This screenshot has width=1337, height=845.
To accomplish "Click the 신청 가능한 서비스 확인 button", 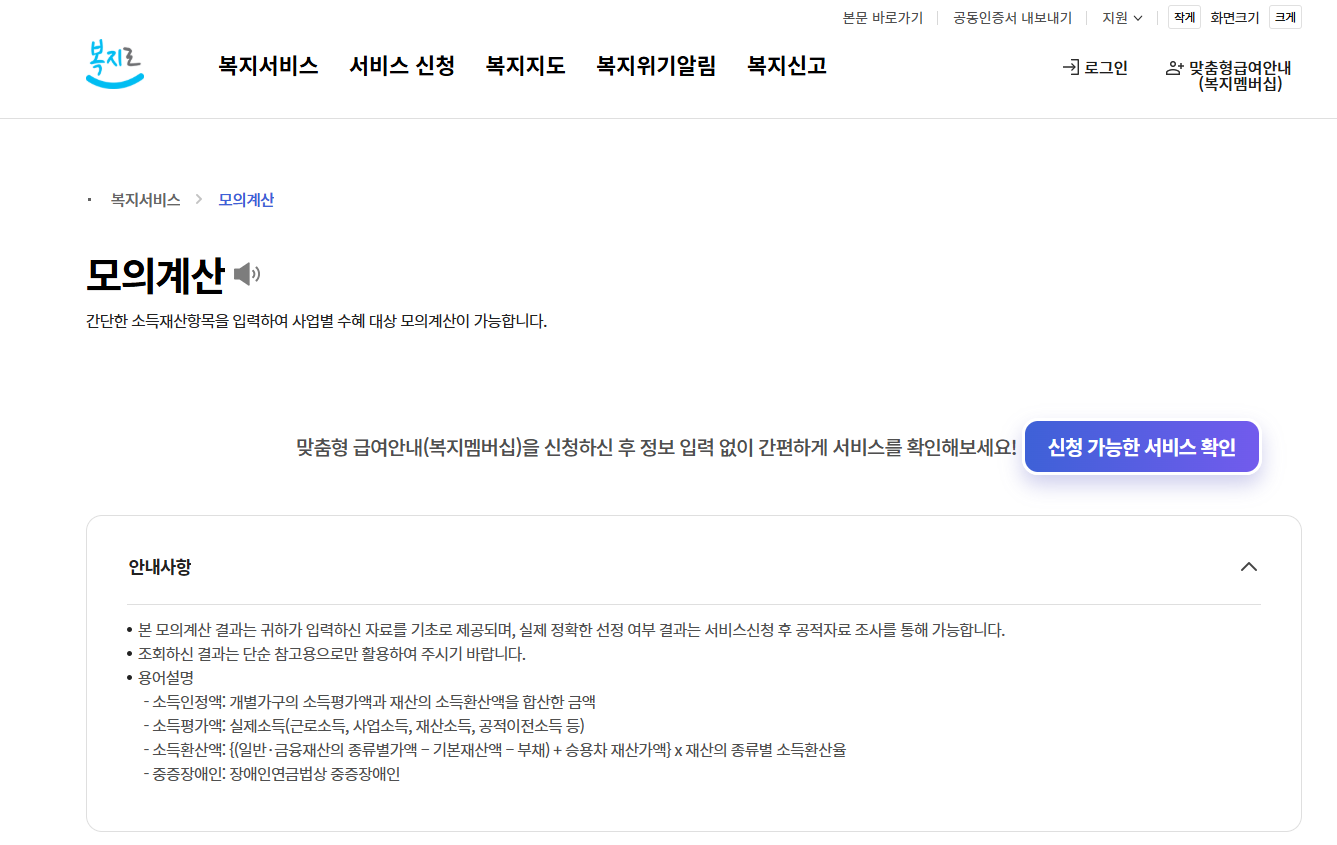I will click(x=1141, y=447).
